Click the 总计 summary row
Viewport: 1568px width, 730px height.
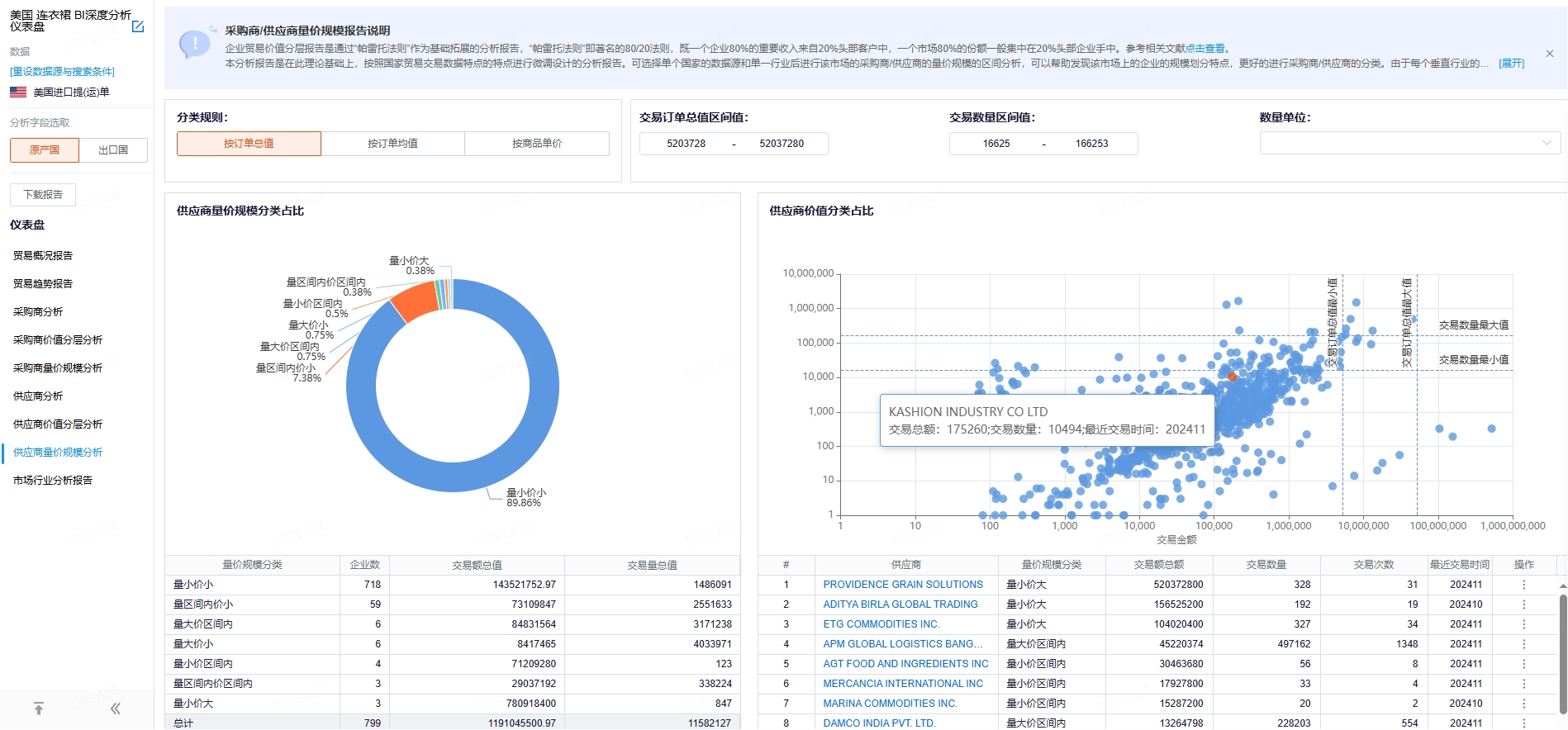[453, 723]
